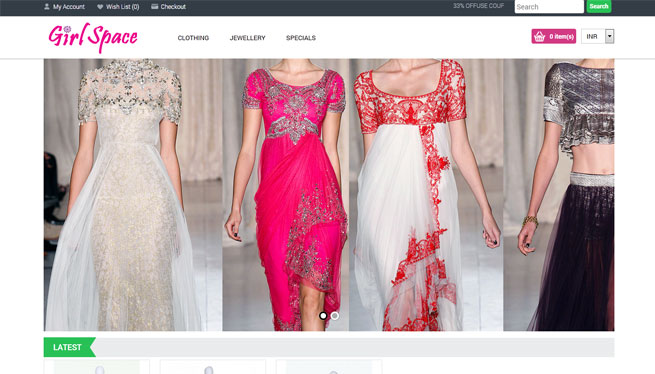Screen dimensions: 655x374
Task: Open the Girl Space logo homepage
Action: (93, 38)
